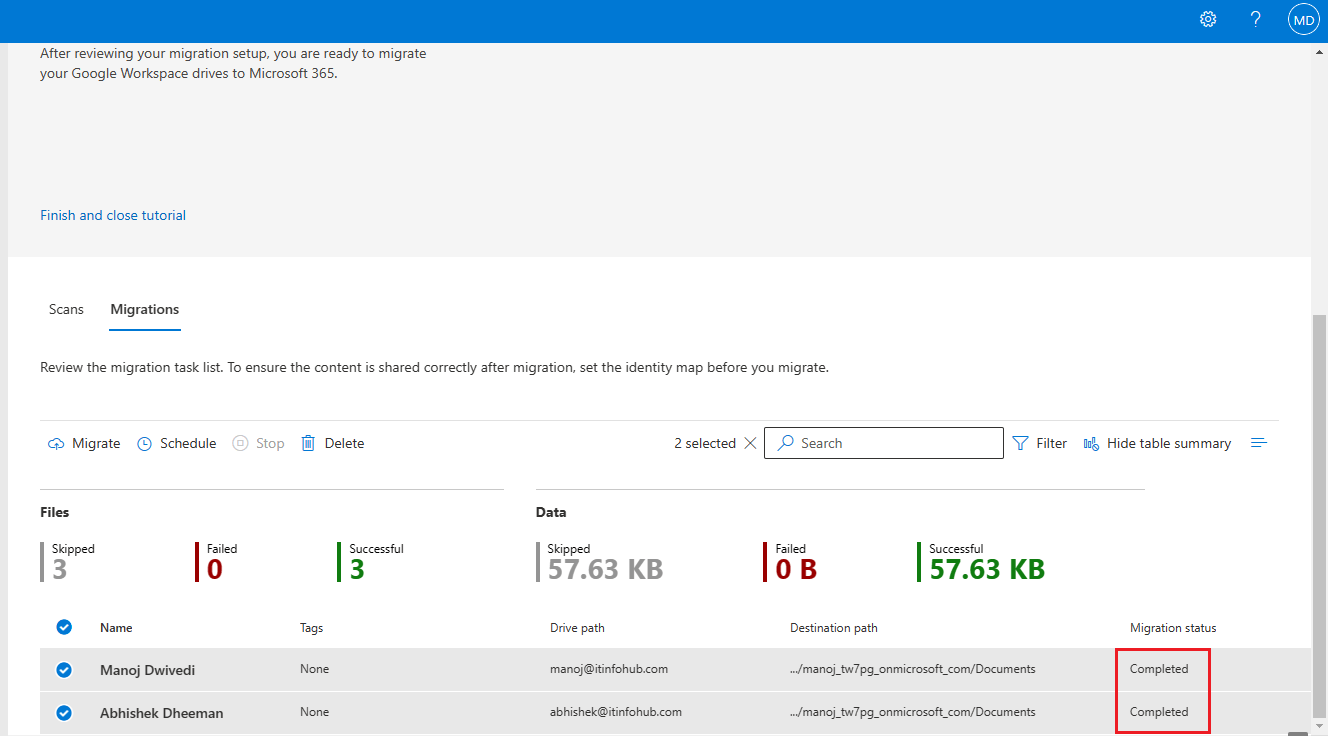The height and width of the screenshot is (736, 1328).
Task: Open the settings gear icon
Action: [x=1208, y=20]
